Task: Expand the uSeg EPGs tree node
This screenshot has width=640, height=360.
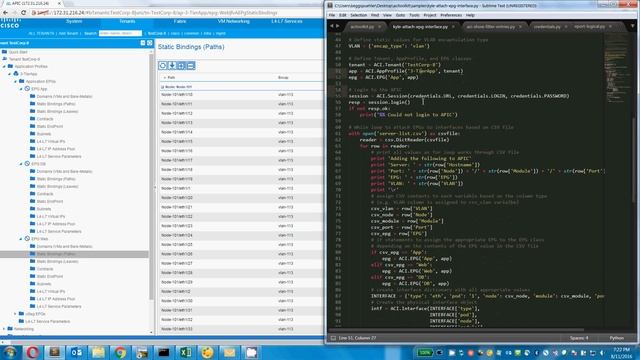Action: tap(16, 314)
